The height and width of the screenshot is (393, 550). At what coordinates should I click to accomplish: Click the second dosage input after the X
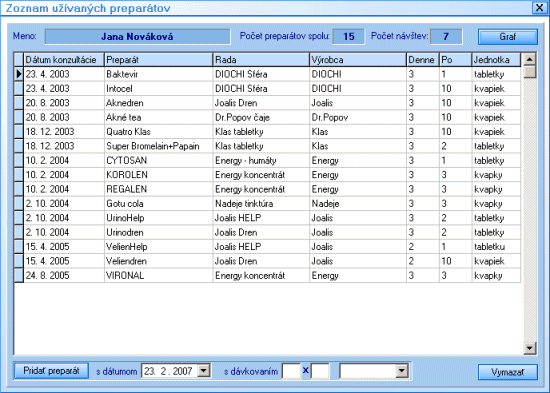tap(320, 371)
